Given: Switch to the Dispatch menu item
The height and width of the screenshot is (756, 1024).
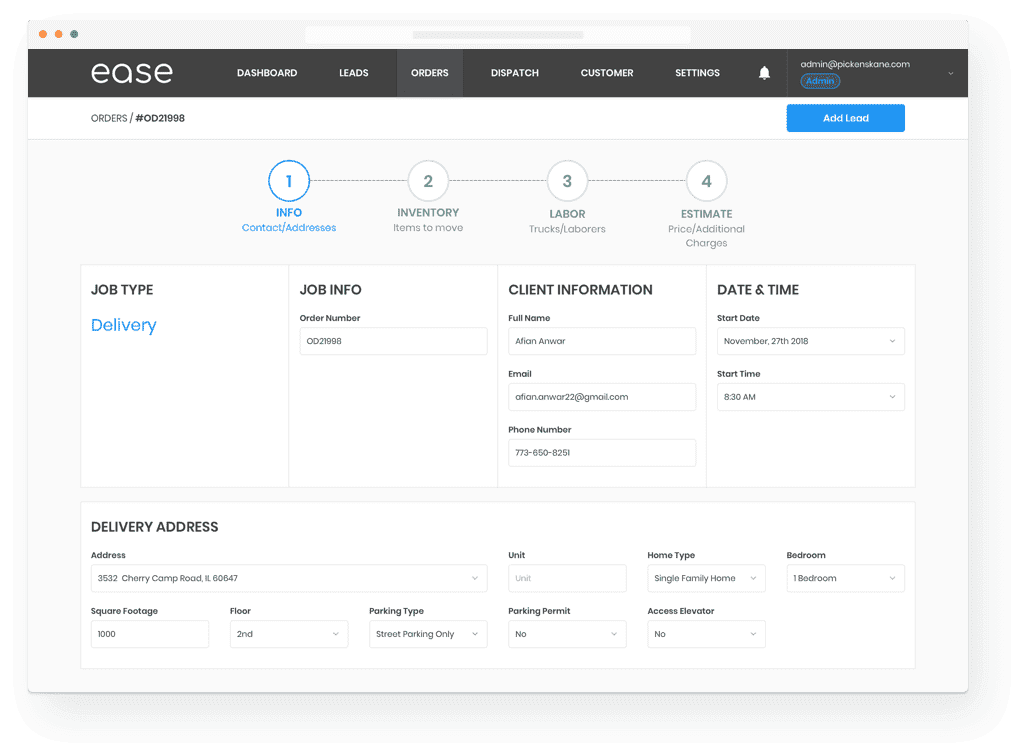Looking at the screenshot, I should click(x=515, y=73).
